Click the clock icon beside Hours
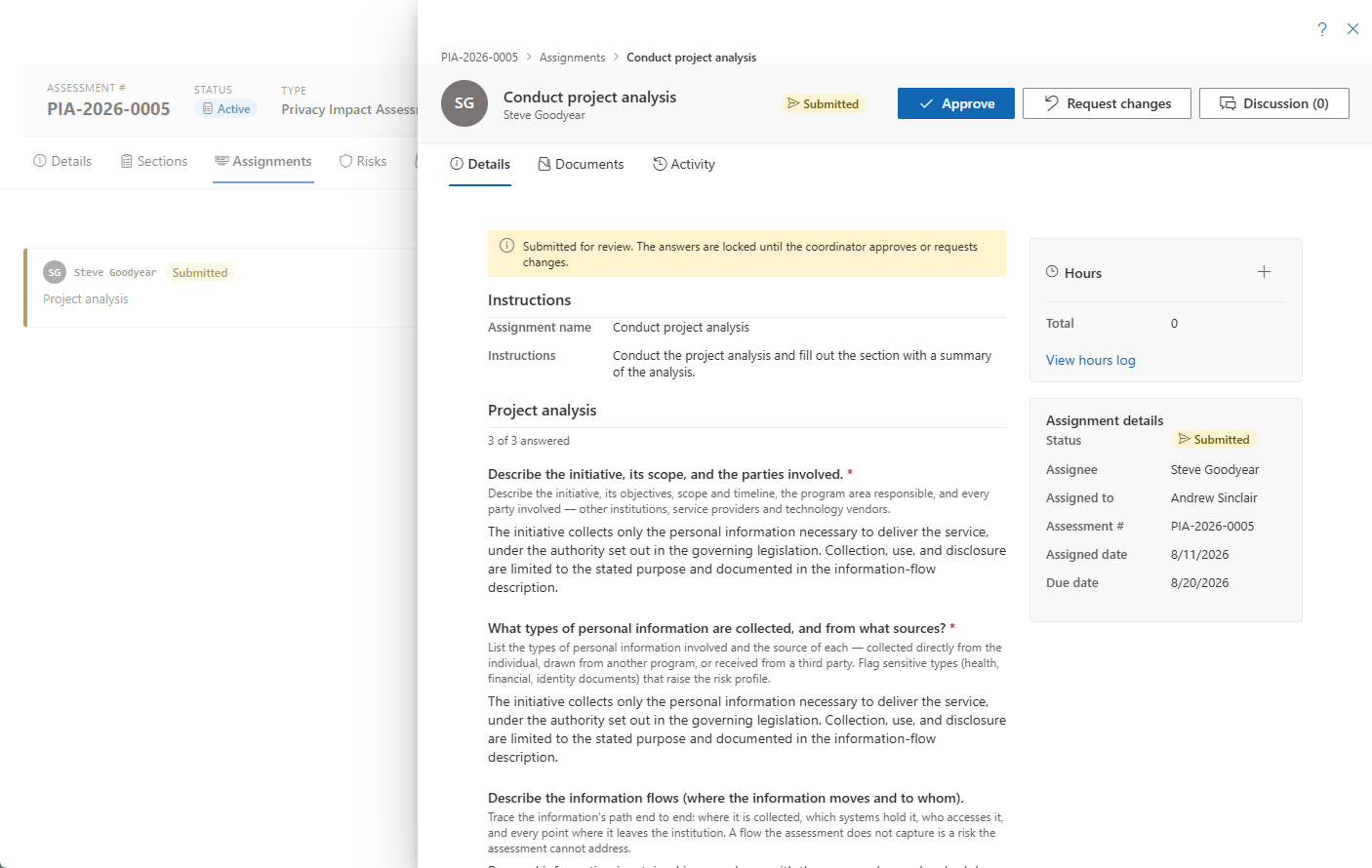 coord(1052,272)
